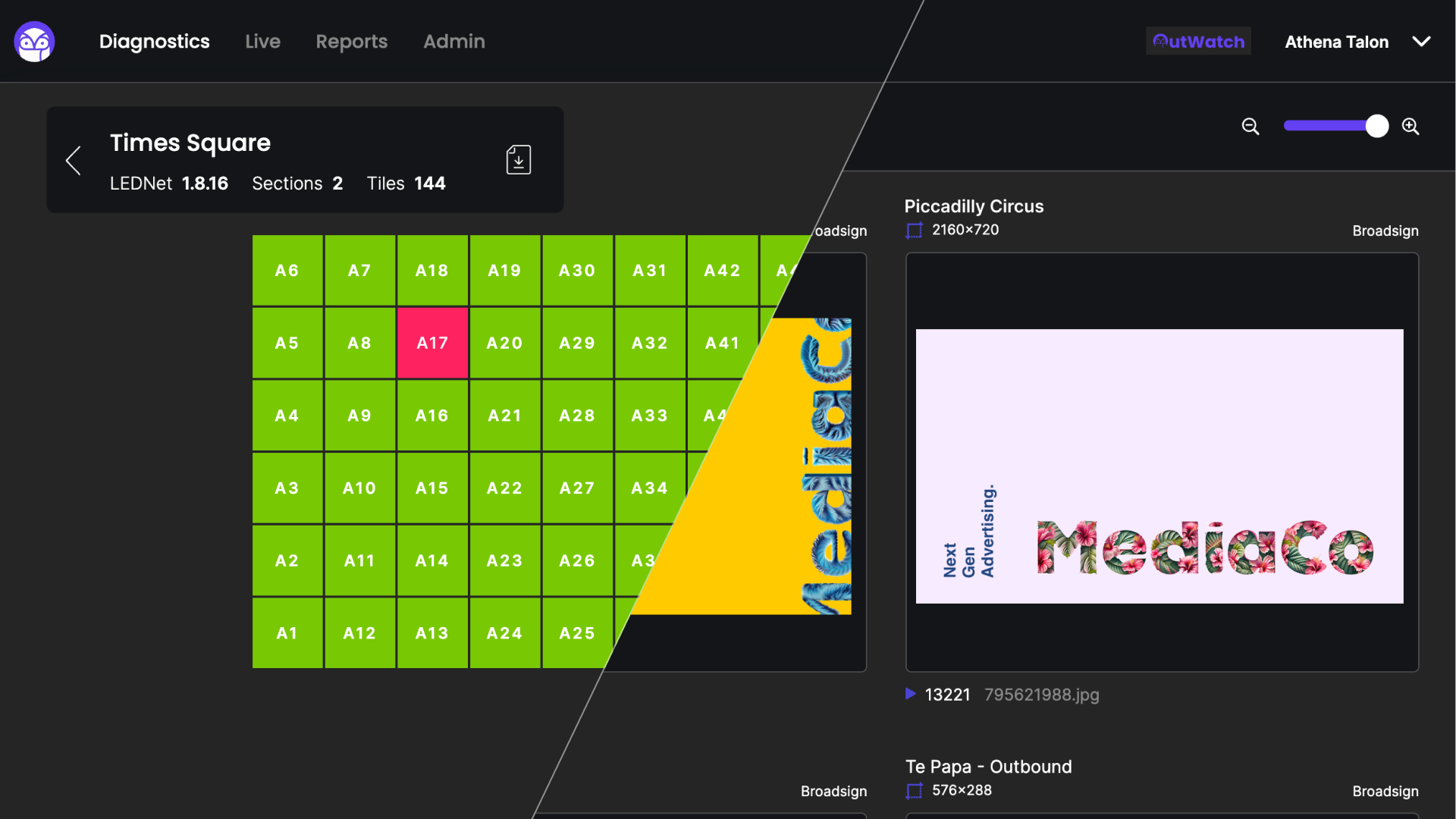This screenshot has width=1456, height=819.
Task: Select tile A29
Action: click(577, 343)
